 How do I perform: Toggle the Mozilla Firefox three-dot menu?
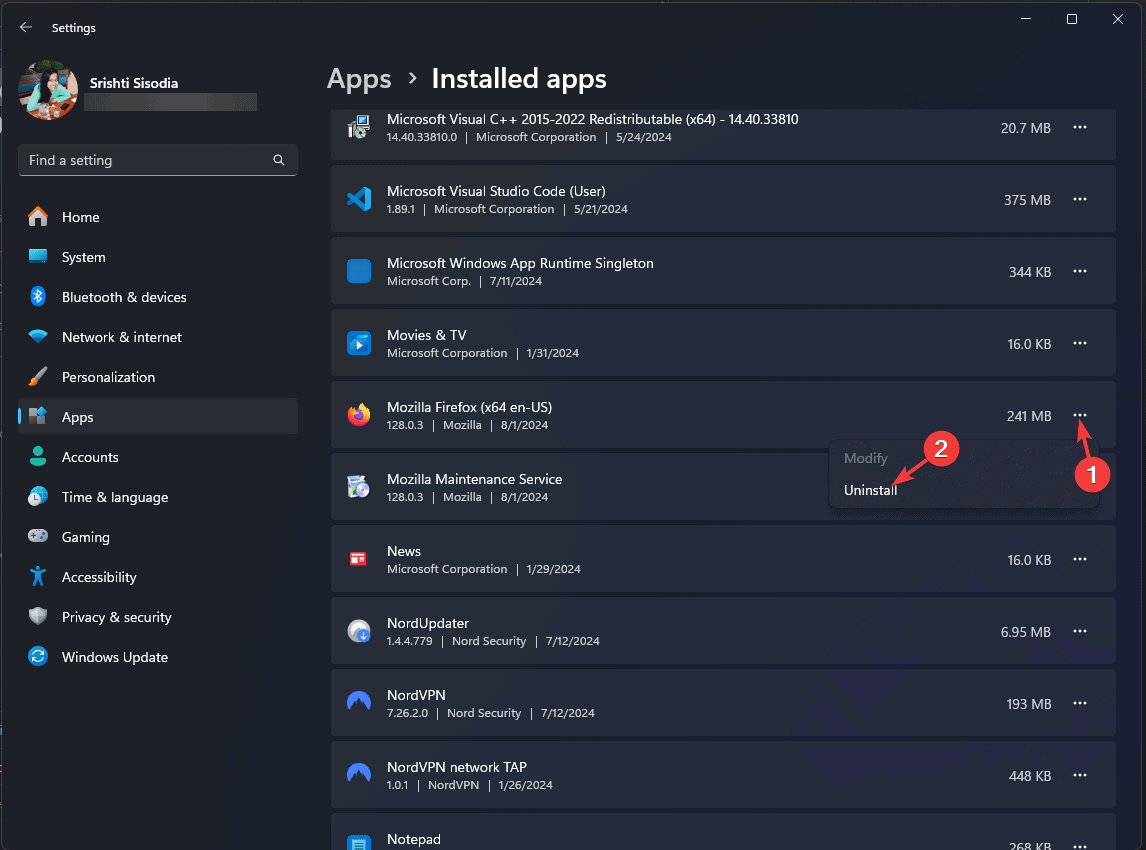click(1079, 415)
